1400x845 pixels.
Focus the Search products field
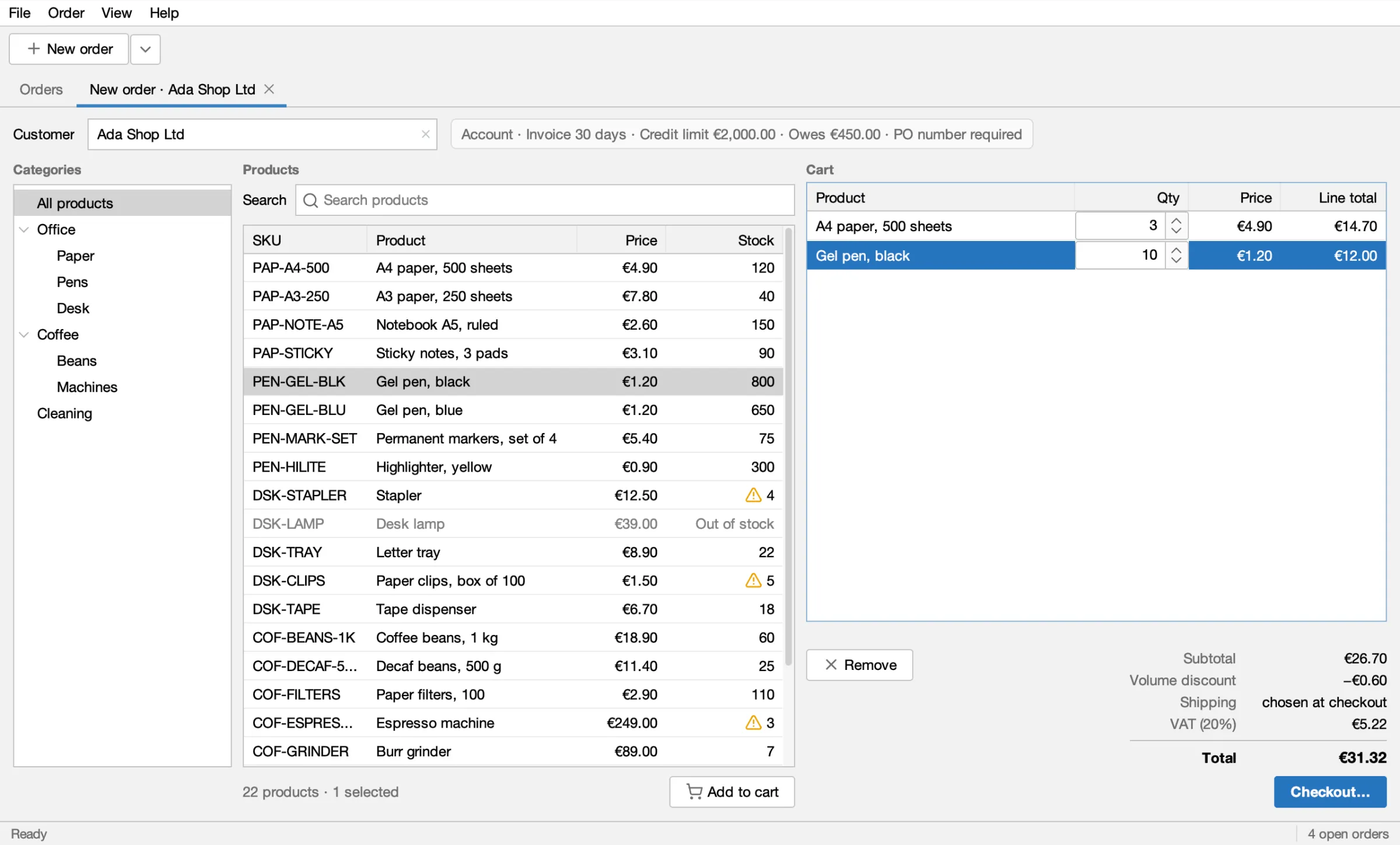[545, 200]
